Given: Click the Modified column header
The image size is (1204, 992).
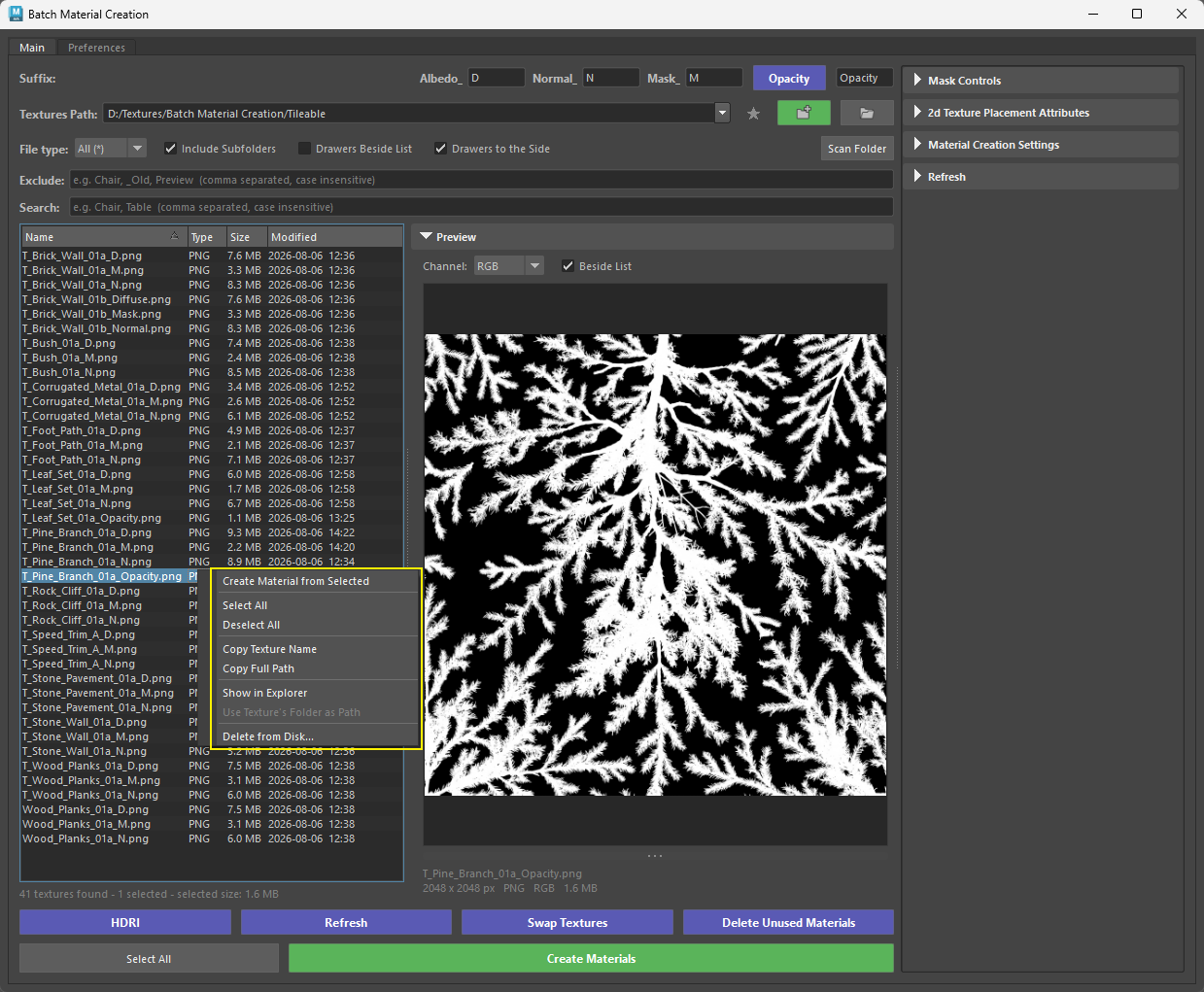Looking at the screenshot, I should pyautogui.click(x=334, y=237).
